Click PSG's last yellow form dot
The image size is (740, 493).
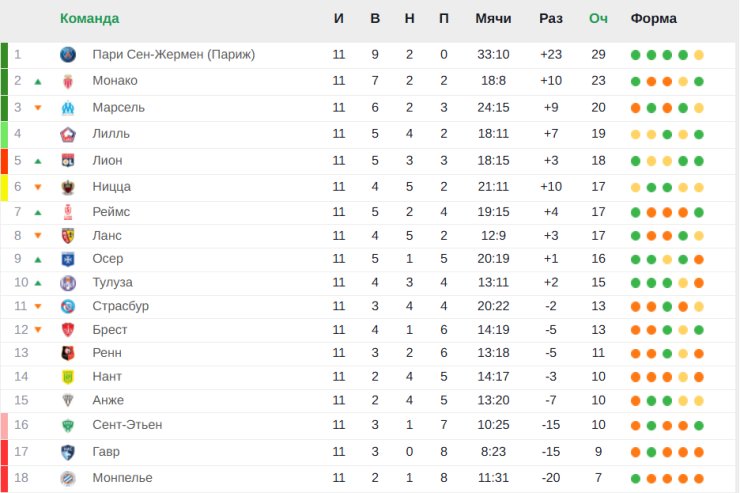tap(699, 55)
